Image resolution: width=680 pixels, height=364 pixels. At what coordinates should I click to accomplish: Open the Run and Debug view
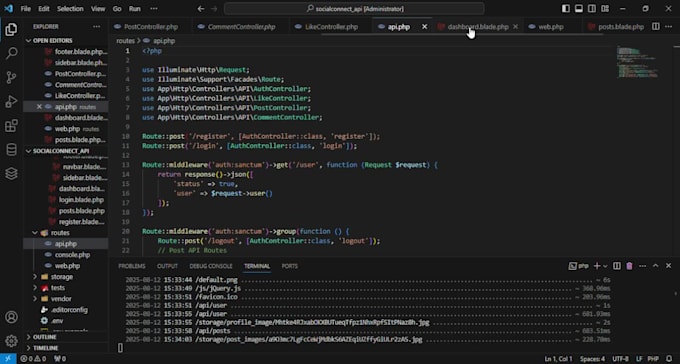(11, 102)
